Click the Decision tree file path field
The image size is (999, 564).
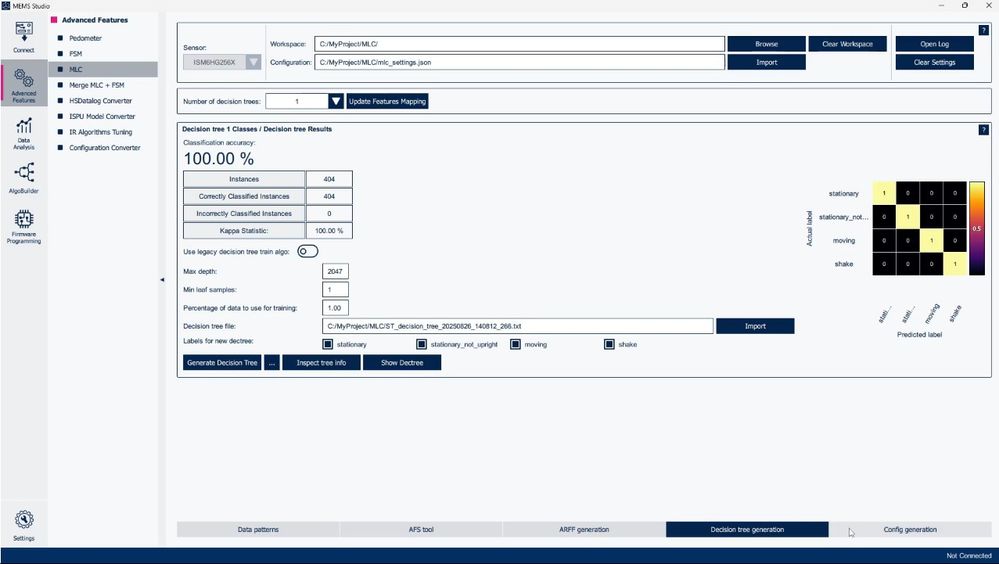point(517,326)
